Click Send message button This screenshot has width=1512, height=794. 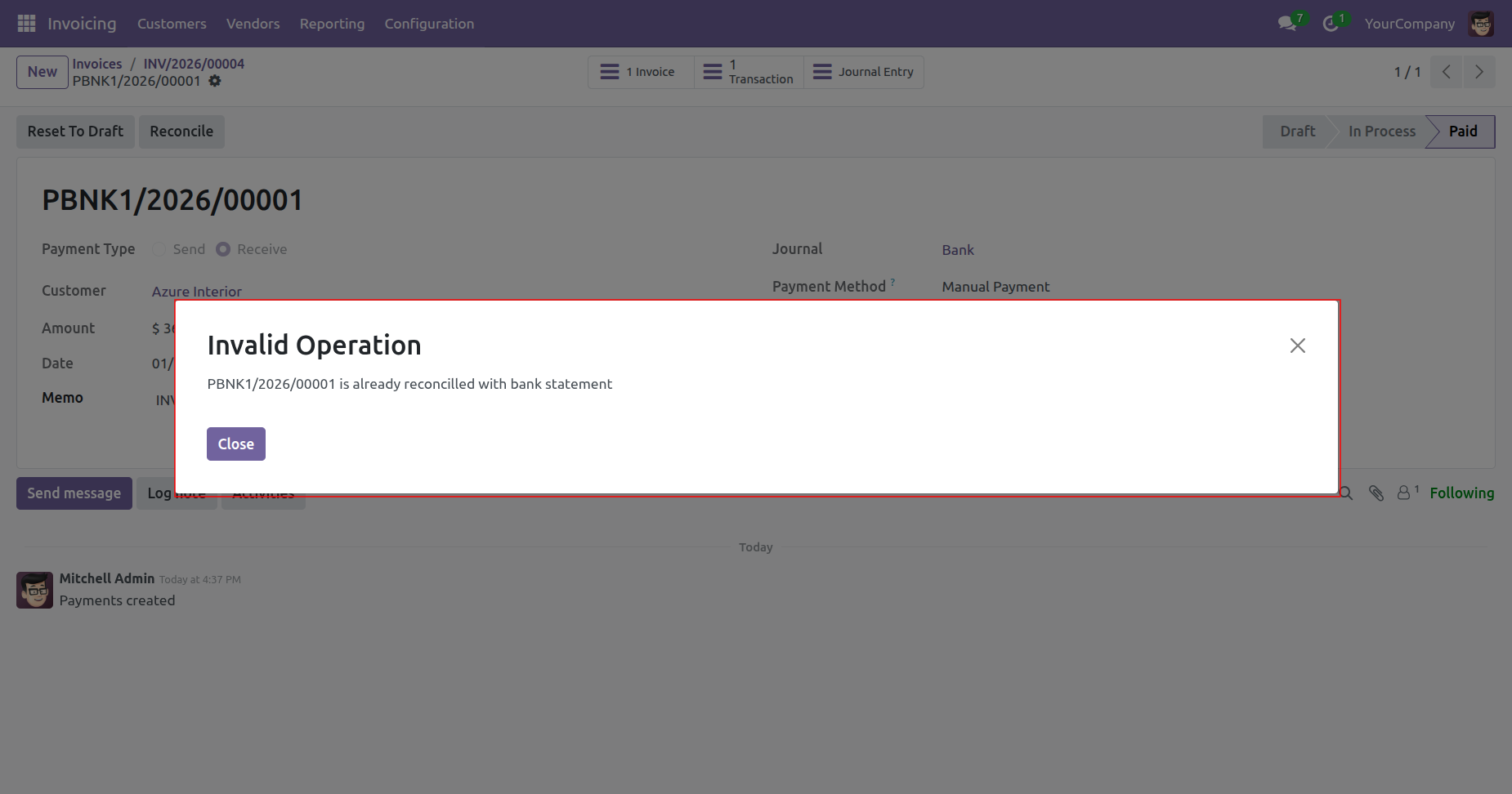(74, 493)
